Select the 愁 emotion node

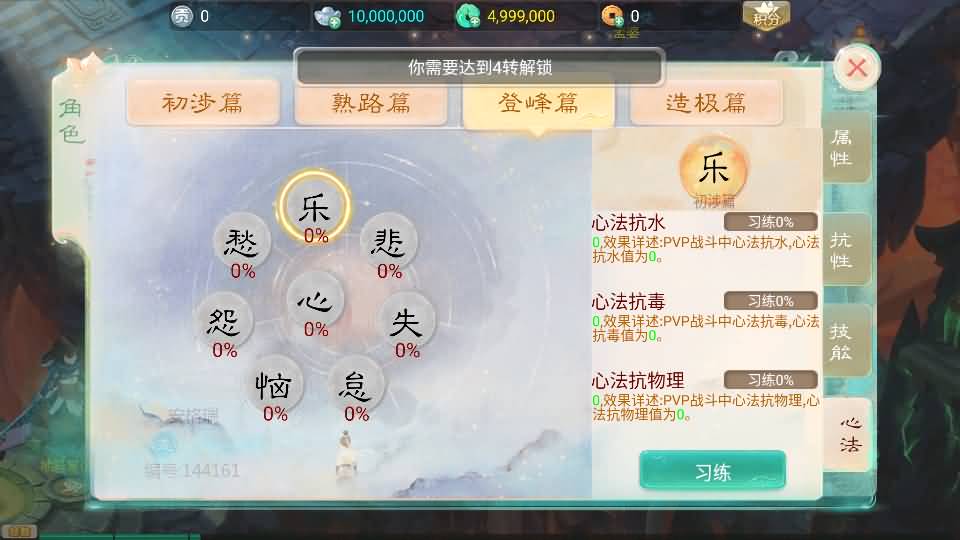tap(242, 242)
